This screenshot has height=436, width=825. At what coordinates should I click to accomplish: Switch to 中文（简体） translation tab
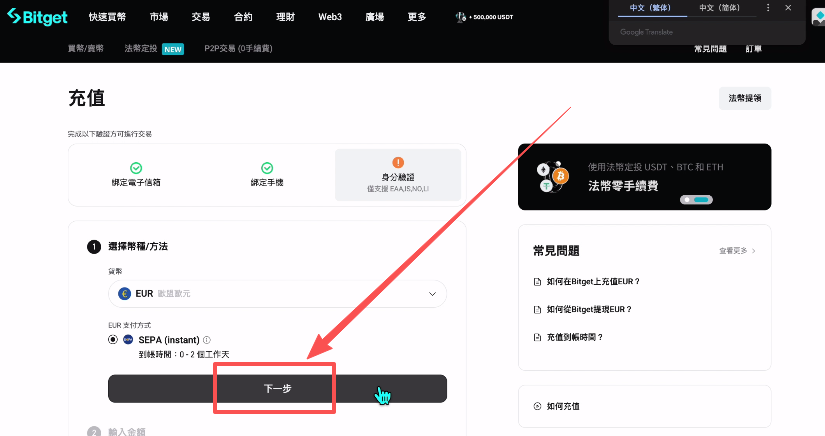click(720, 8)
